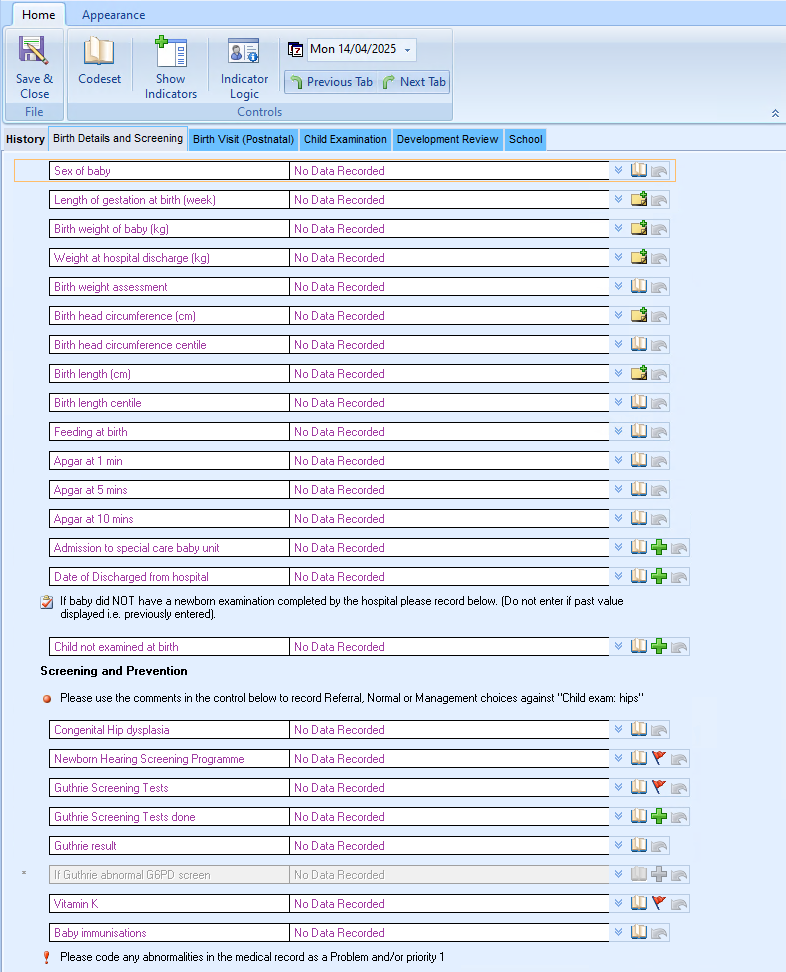Expand Birth weight assessment chevron
The image size is (786, 972).
pyautogui.click(x=618, y=286)
